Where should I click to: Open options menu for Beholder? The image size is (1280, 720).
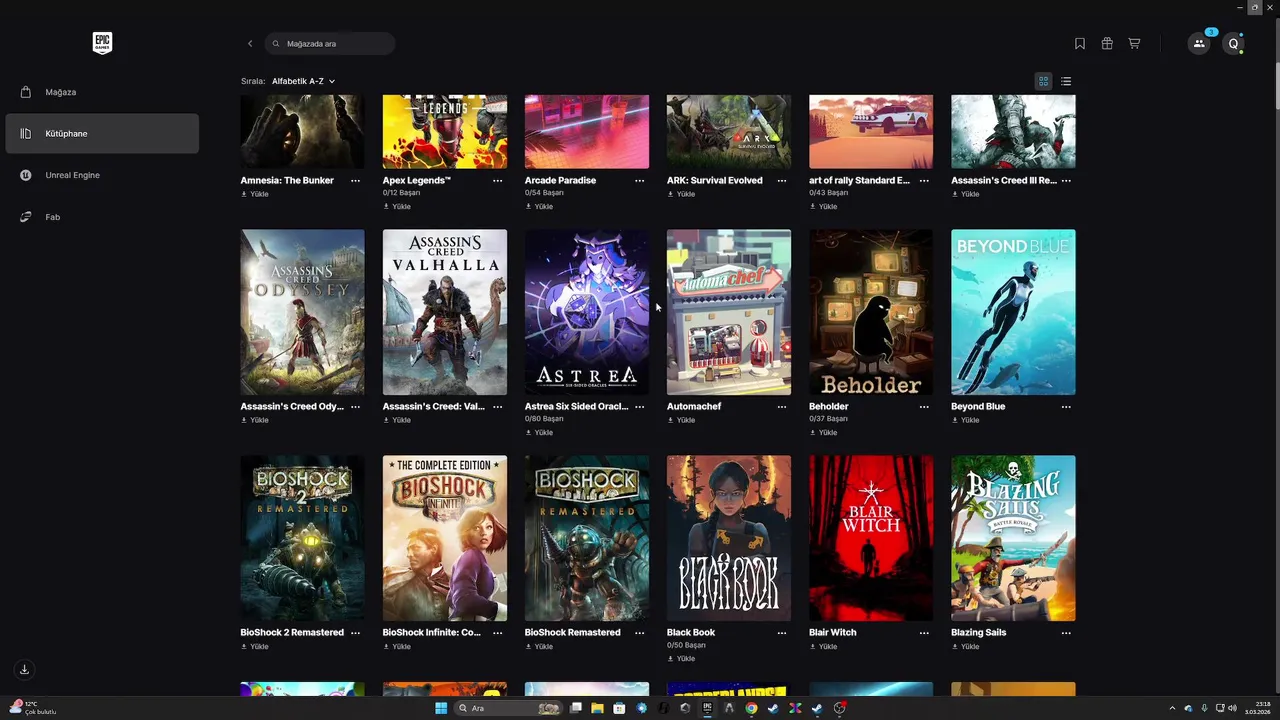pyautogui.click(x=923, y=407)
